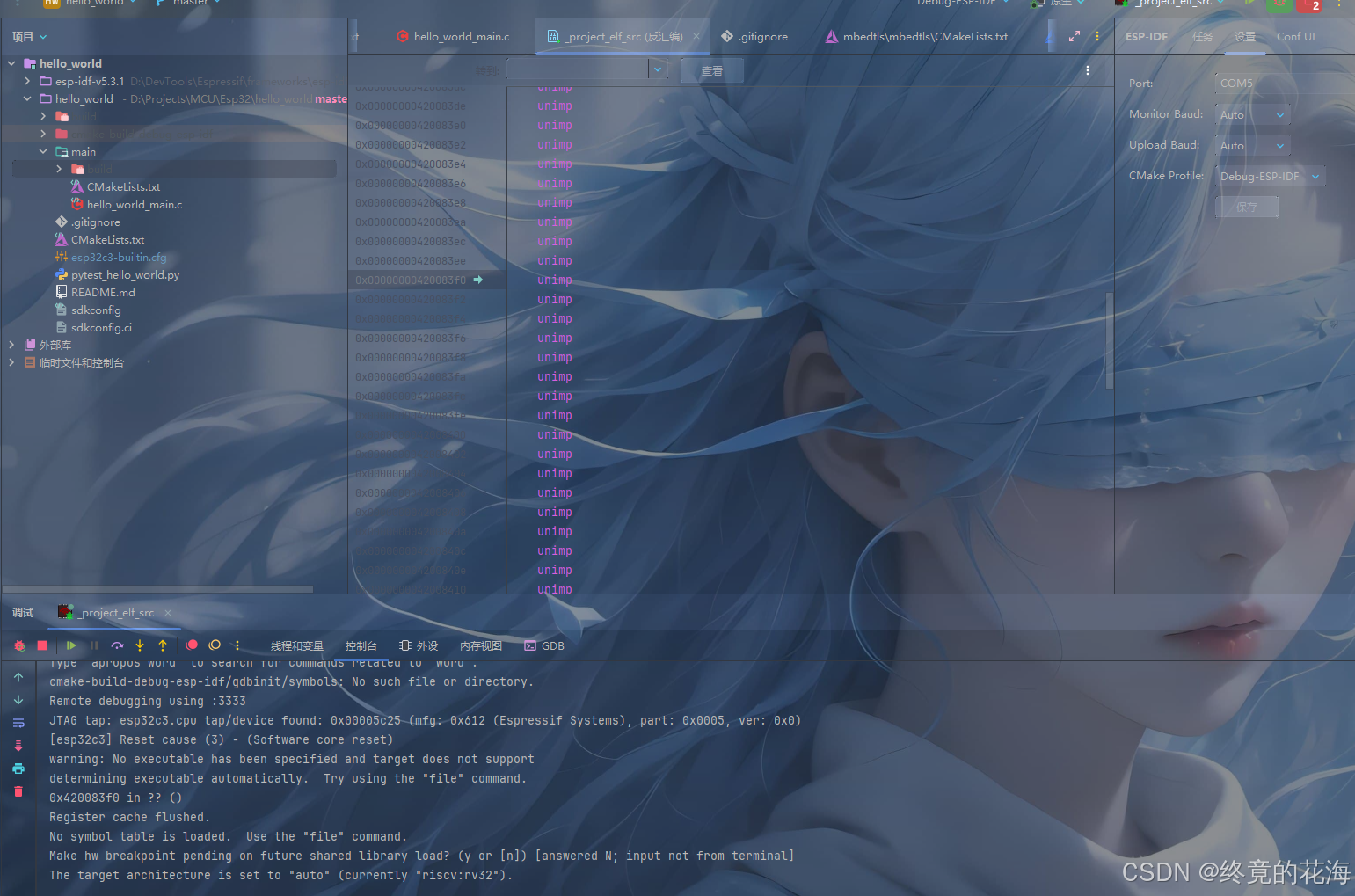Screen dimensions: 1355x896
Task: Stop the debug session with red square
Action: click(x=42, y=645)
